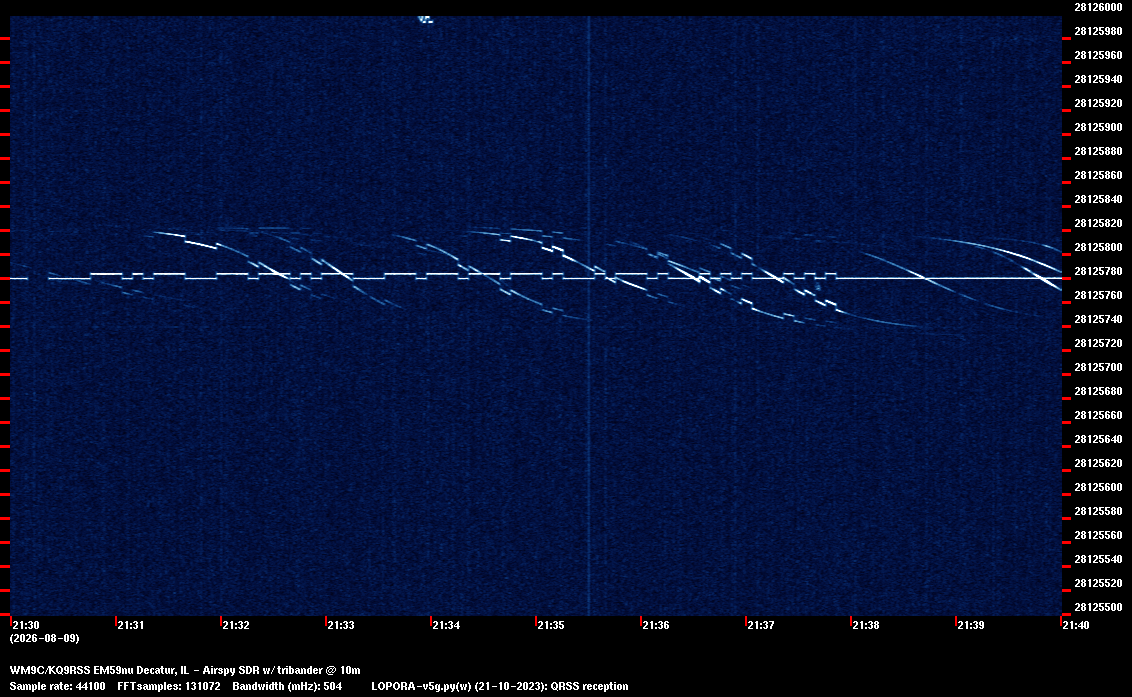Click the (2026-08-09) date text

44,638
